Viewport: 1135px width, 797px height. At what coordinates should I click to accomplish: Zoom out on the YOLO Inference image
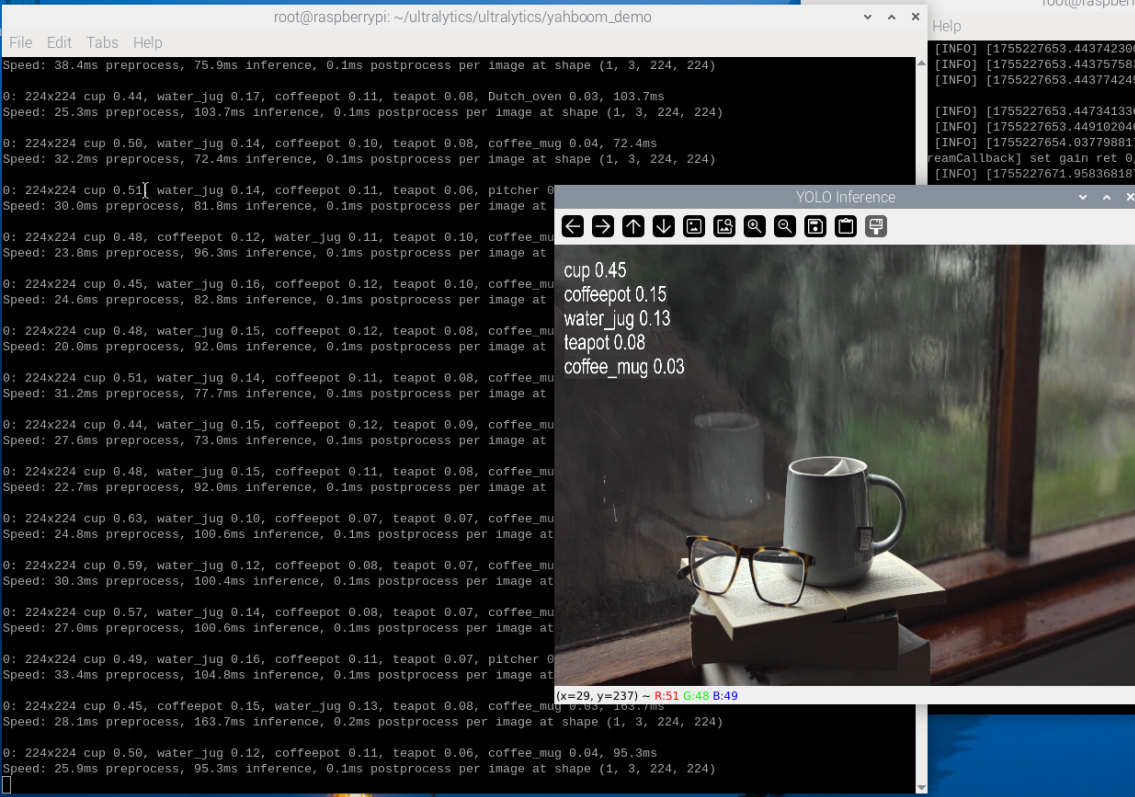pyautogui.click(x=785, y=227)
